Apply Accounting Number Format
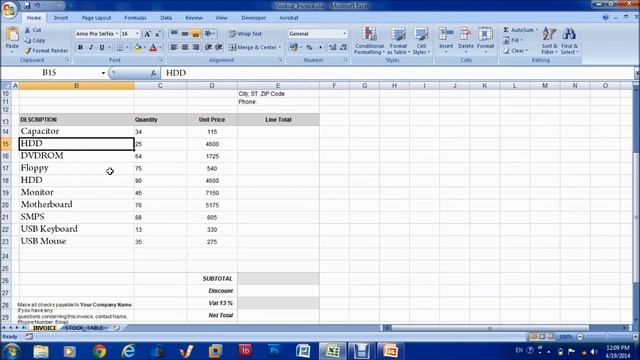 (x=293, y=47)
